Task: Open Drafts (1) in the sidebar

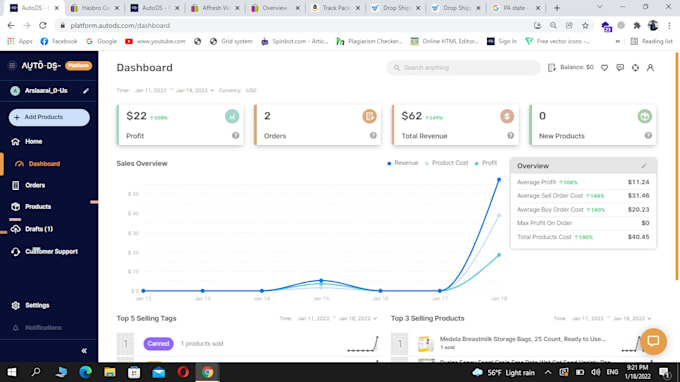Action: pyautogui.click(x=39, y=229)
